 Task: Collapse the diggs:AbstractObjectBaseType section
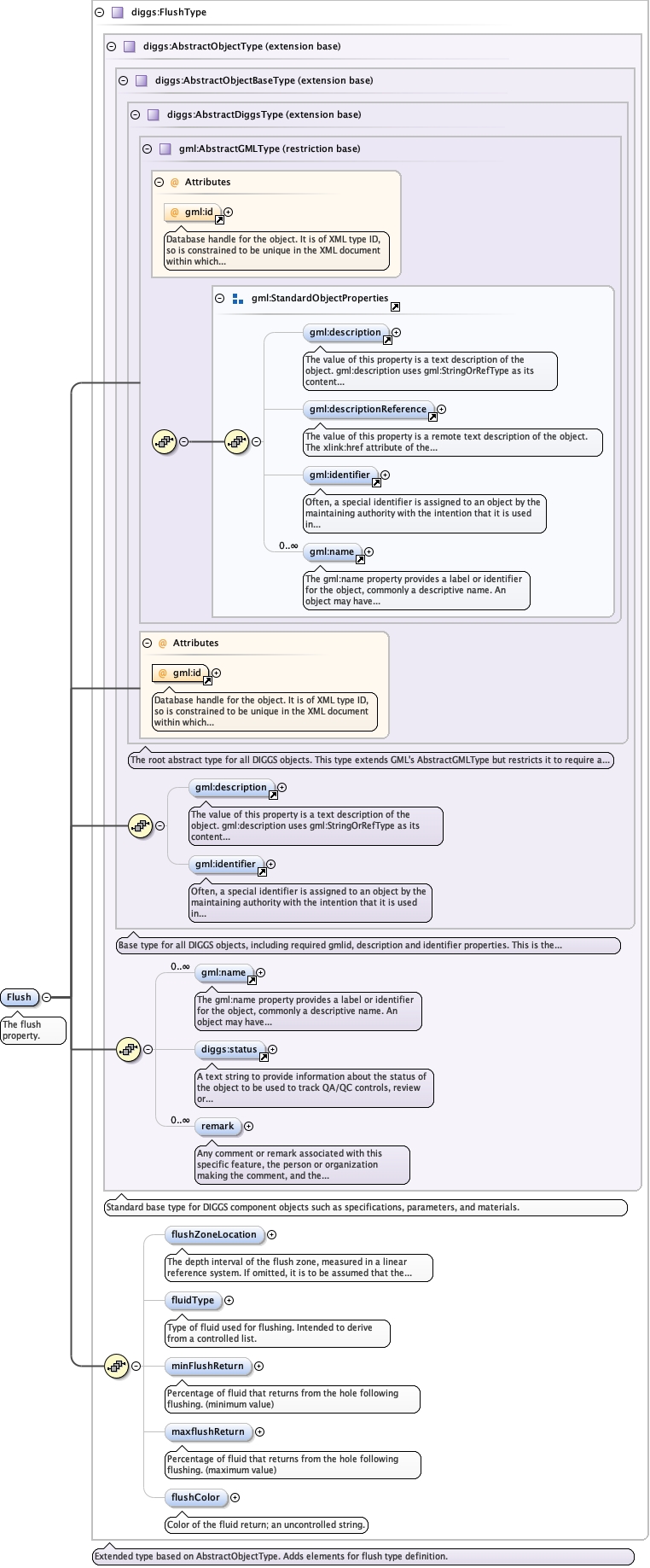coord(124,80)
